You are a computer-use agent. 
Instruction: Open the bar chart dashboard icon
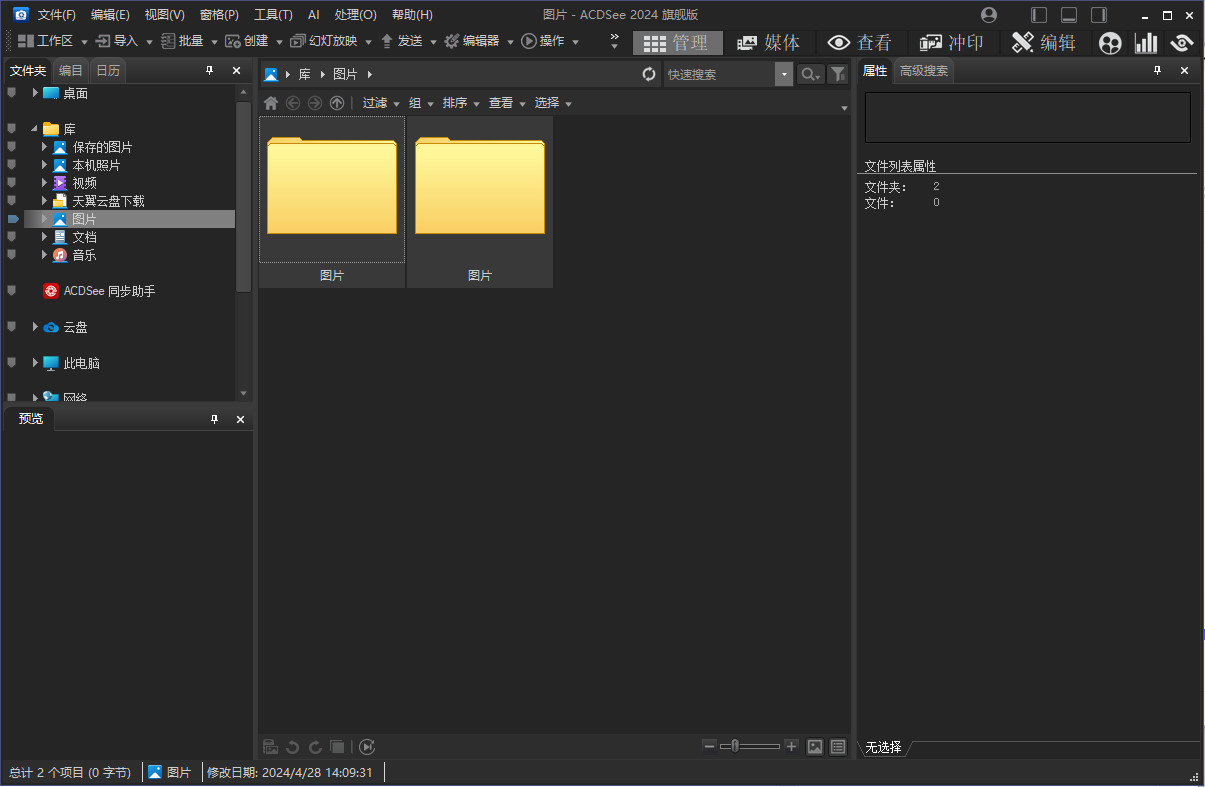(x=1146, y=42)
